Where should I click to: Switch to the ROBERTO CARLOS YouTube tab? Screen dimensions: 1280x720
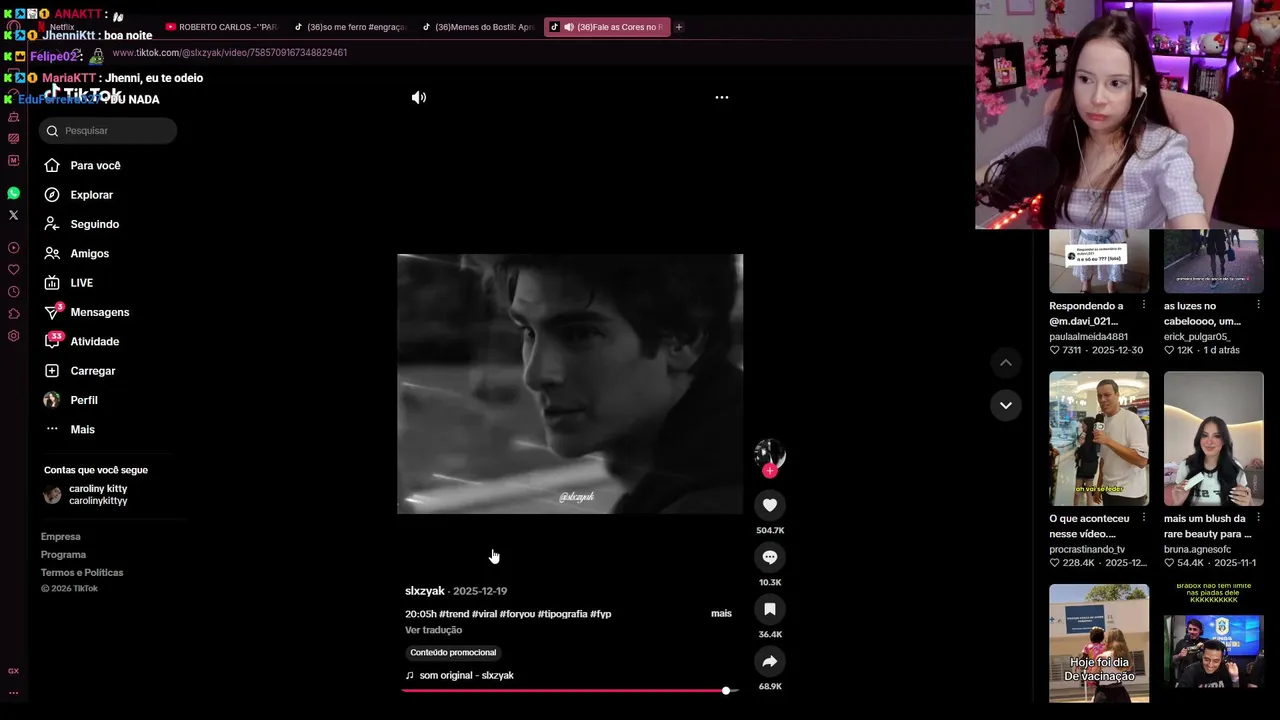tap(221, 27)
